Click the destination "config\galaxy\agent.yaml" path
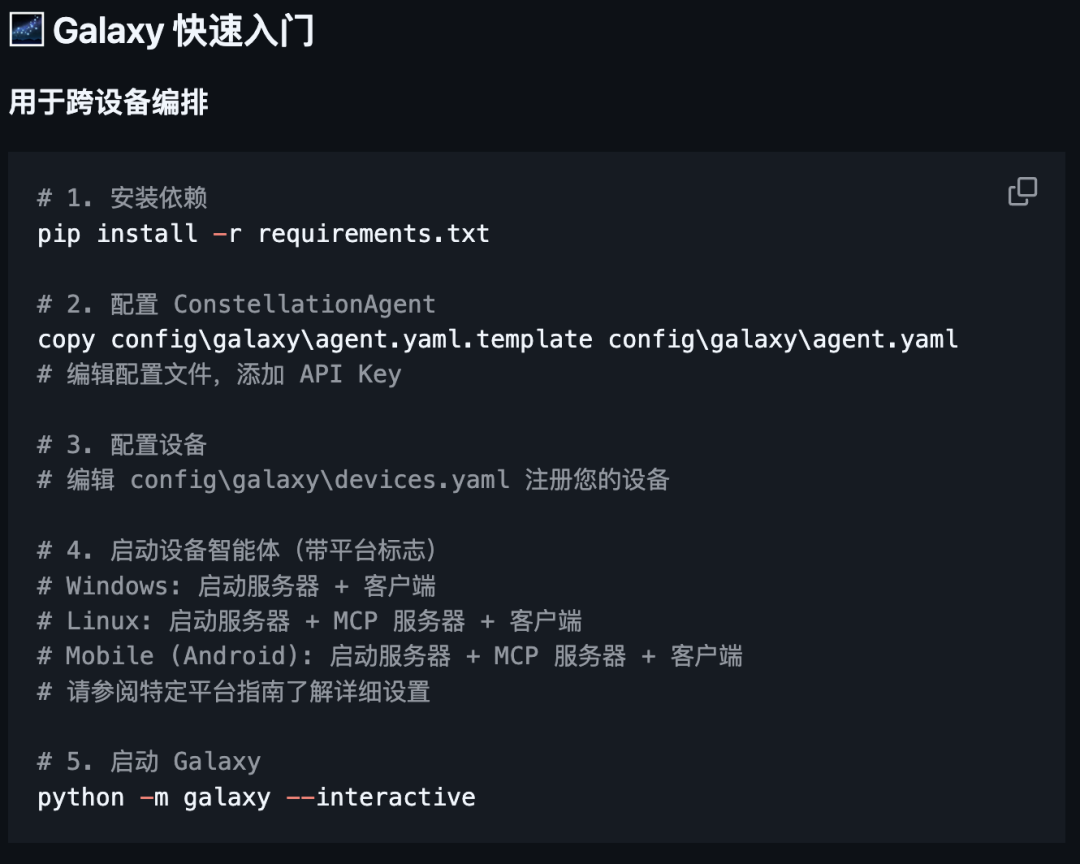 pos(783,339)
